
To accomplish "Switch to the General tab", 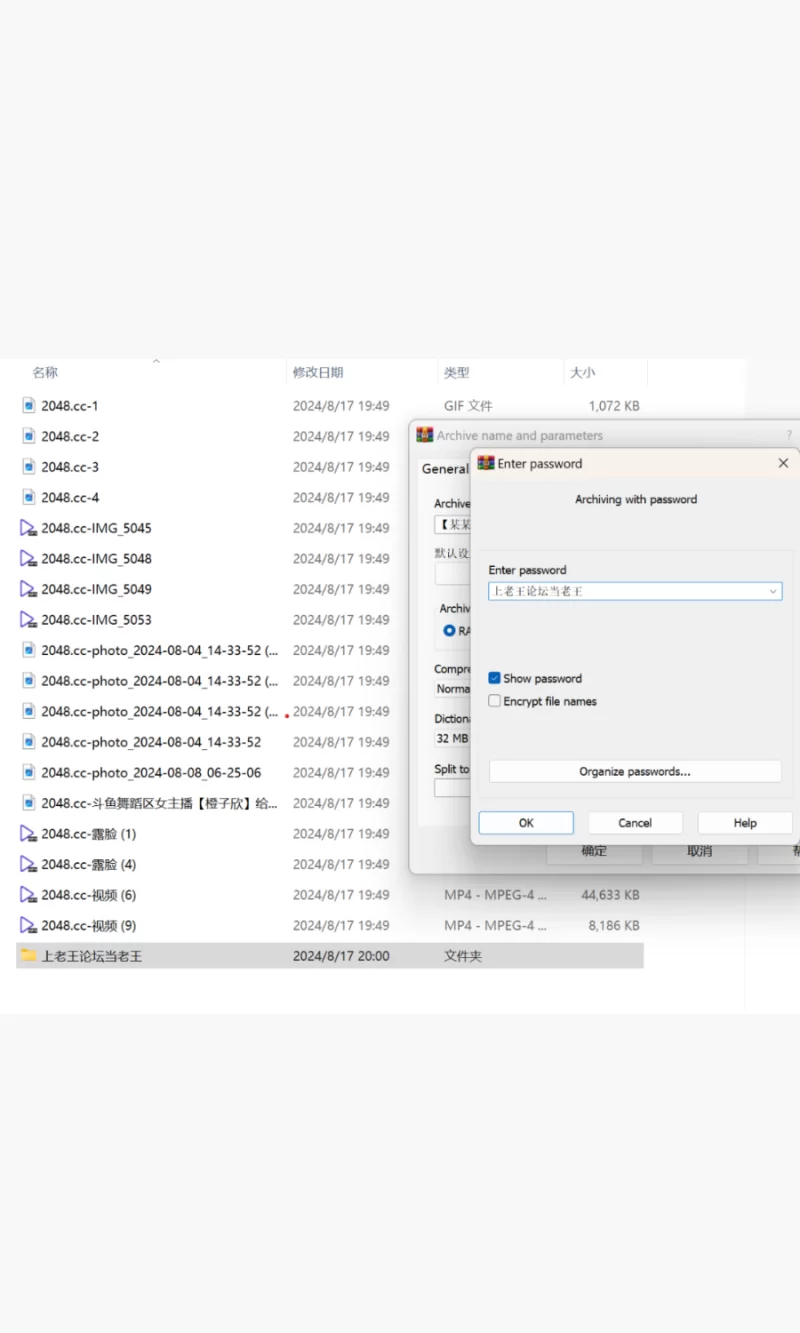I will pos(444,469).
